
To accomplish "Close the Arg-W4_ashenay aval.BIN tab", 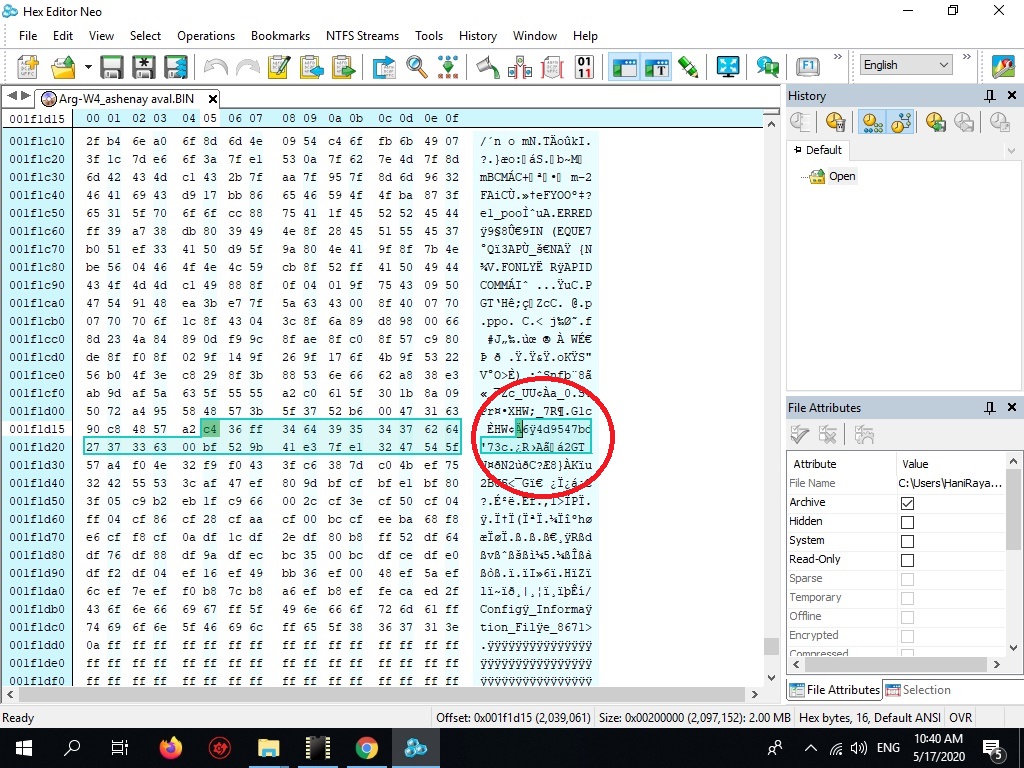I will (212, 99).
